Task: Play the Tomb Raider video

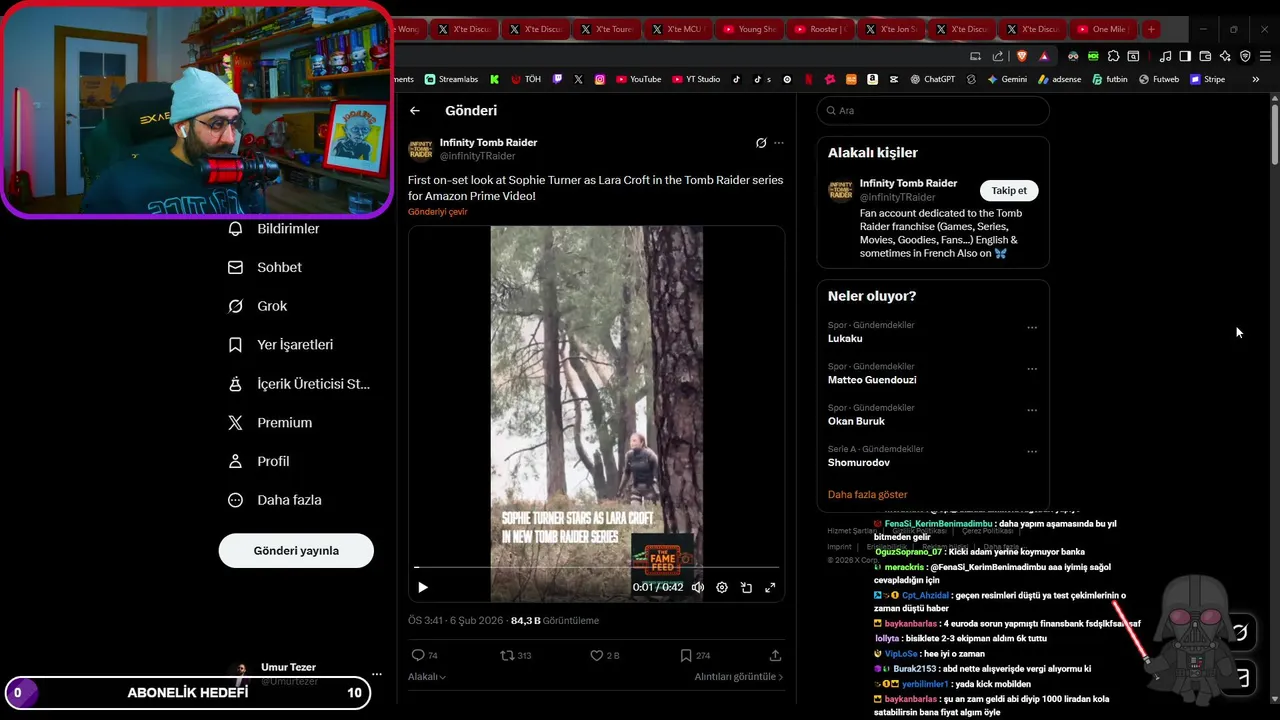Action: tap(423, 587)
